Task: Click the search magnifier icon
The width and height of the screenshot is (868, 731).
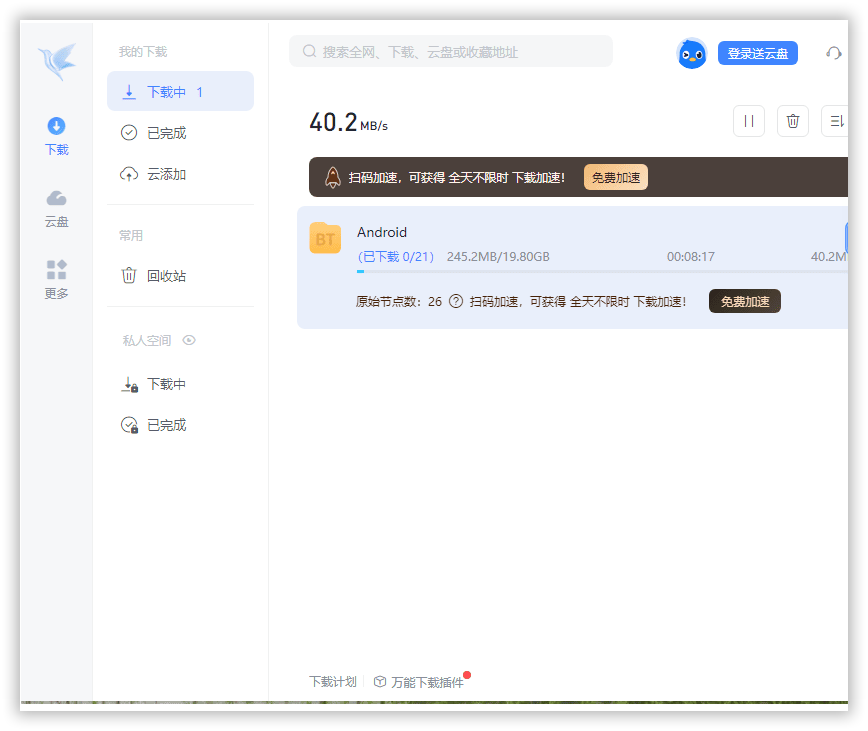Action: pyautogui.click(x=309, y=51)
